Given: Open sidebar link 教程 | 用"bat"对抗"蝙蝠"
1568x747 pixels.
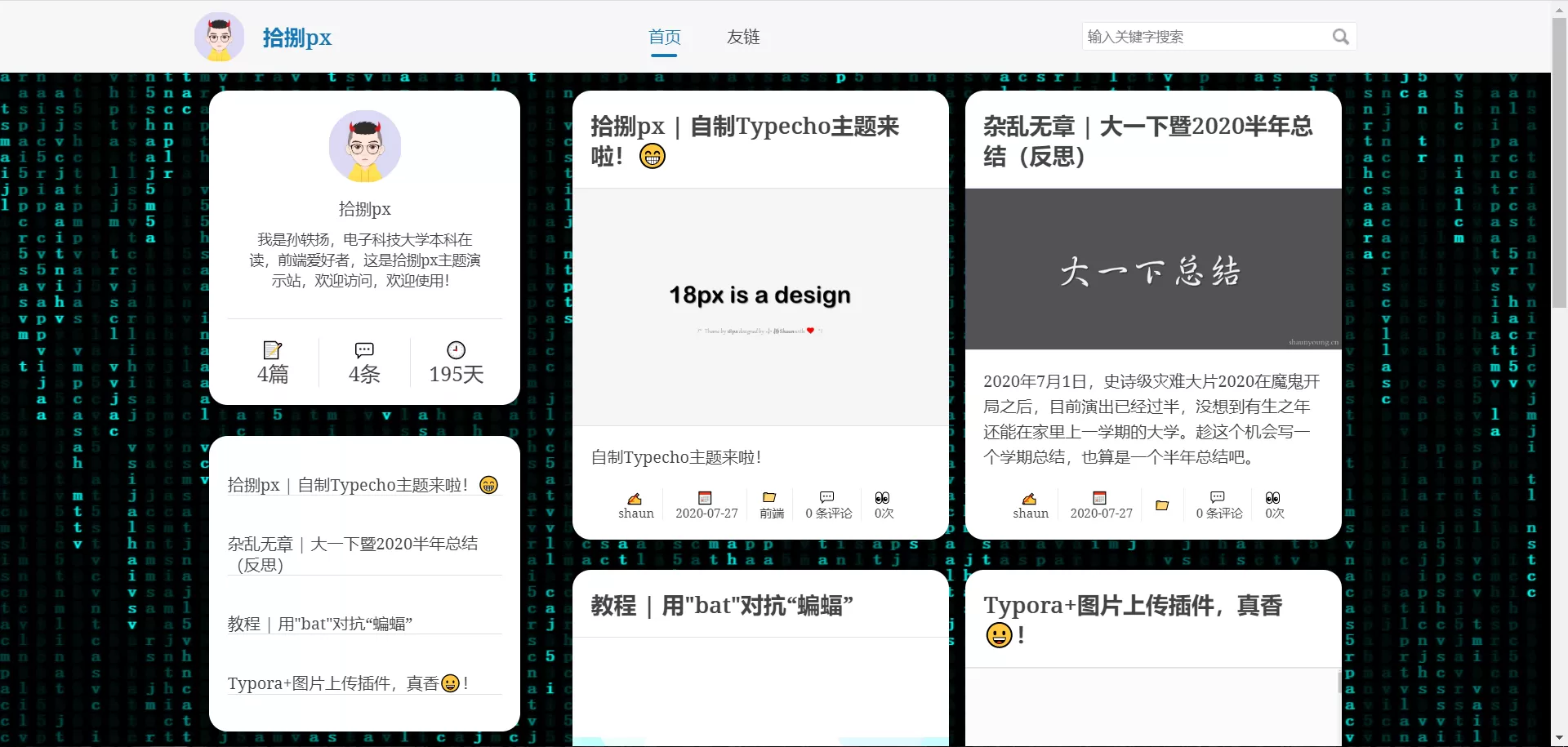Looking at the screenshot, I should tap(320, 624).
